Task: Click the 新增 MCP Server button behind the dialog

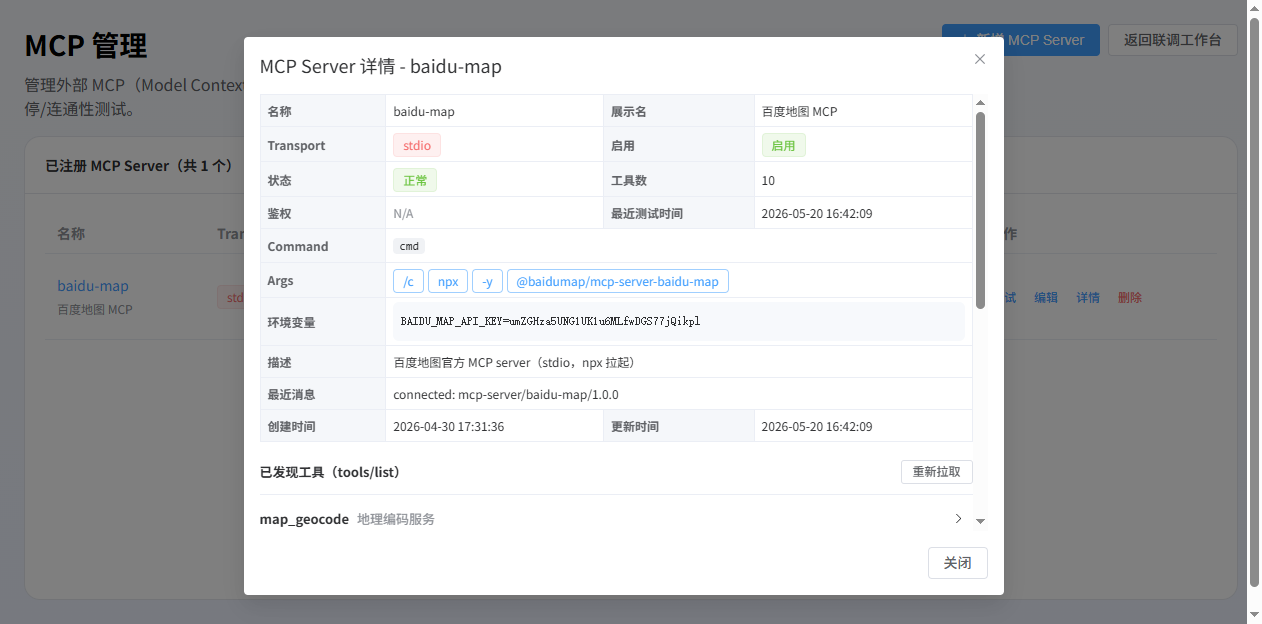Action: click(x=1020, y=40)
